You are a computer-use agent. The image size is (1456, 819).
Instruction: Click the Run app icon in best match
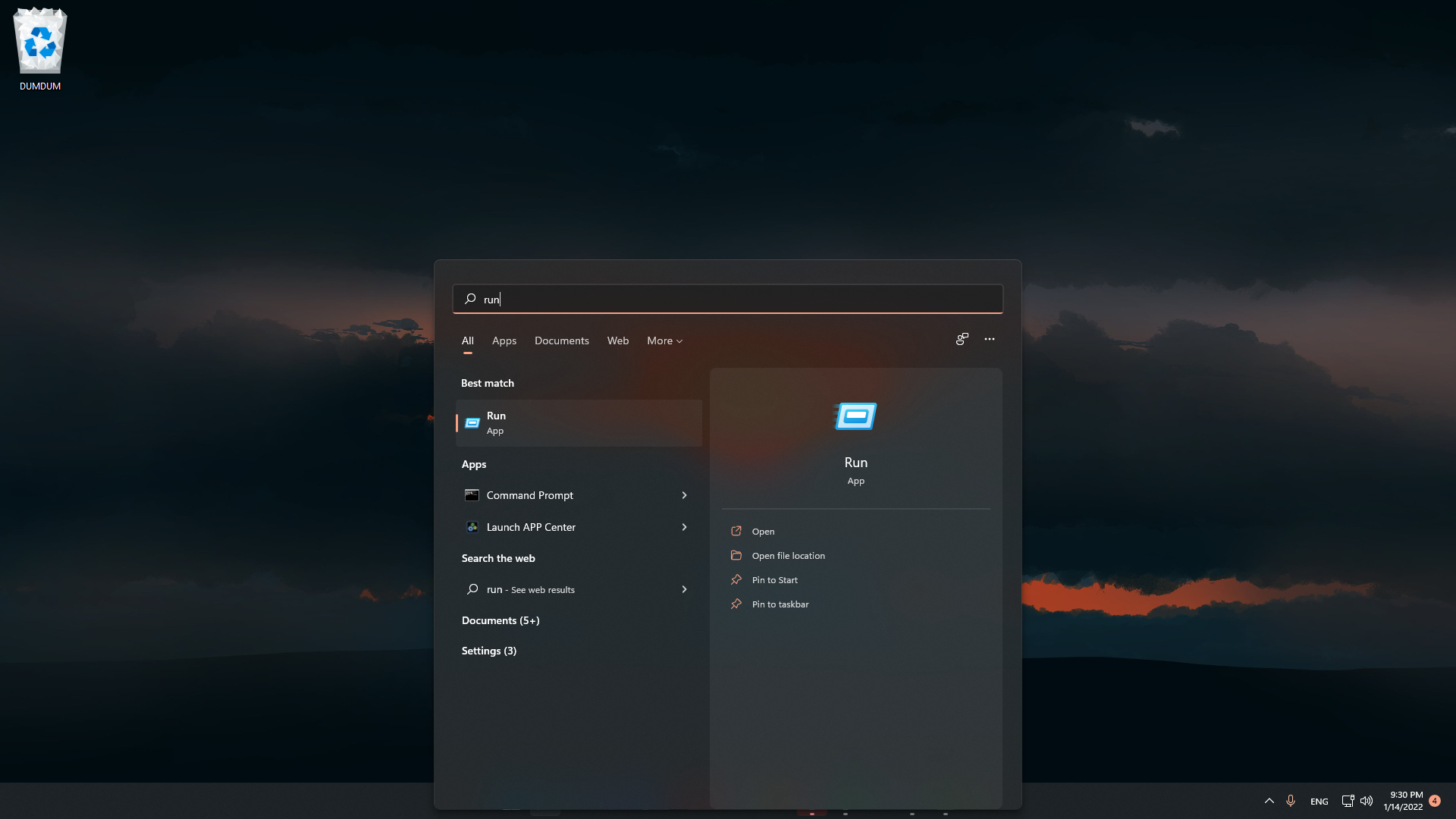(x=472, y=423)
